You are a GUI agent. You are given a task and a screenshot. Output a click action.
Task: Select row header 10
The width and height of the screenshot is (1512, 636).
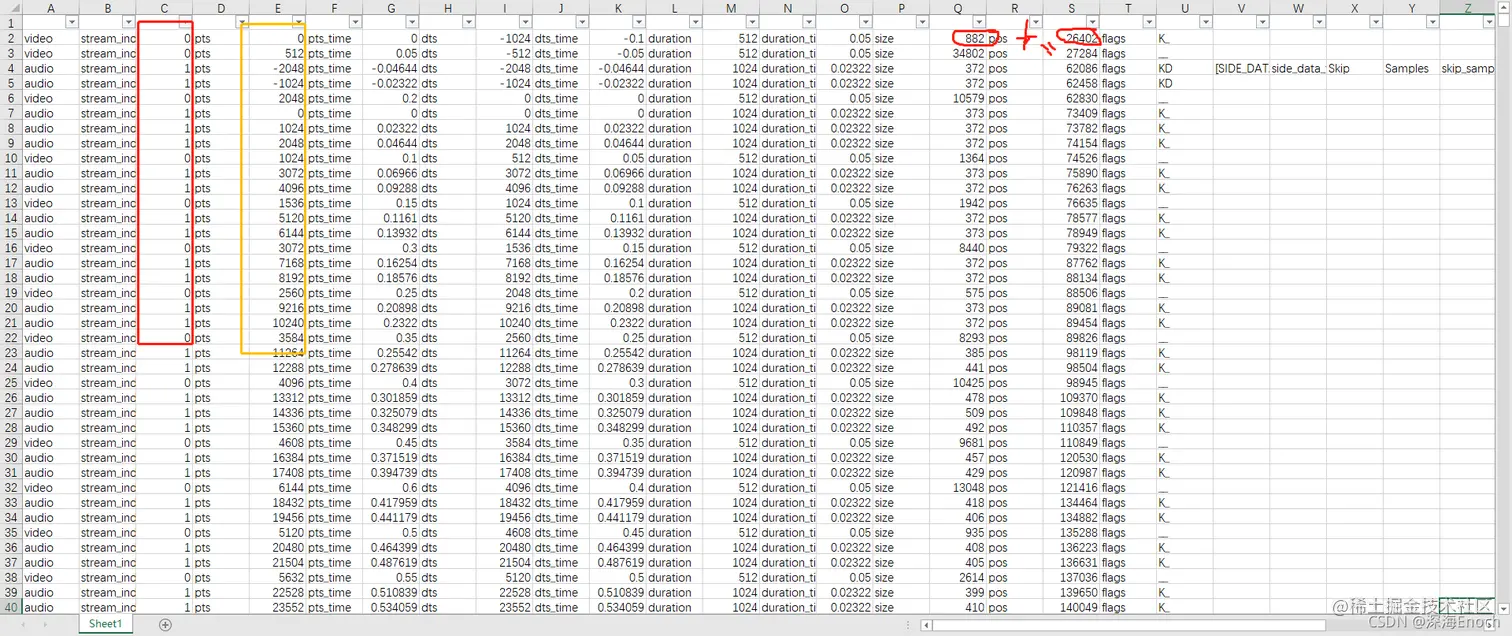(11, 158)
